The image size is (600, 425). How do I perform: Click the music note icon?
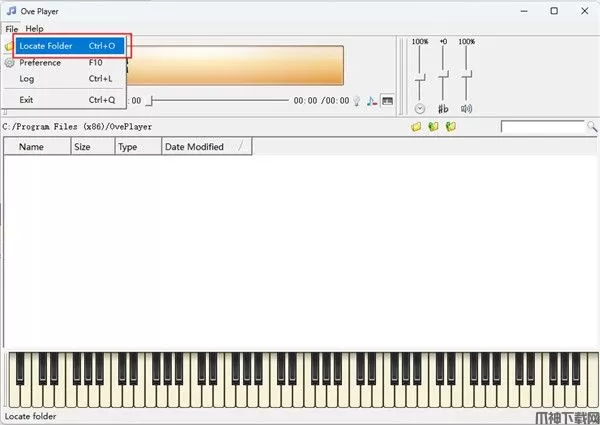[x=372, y=101]
